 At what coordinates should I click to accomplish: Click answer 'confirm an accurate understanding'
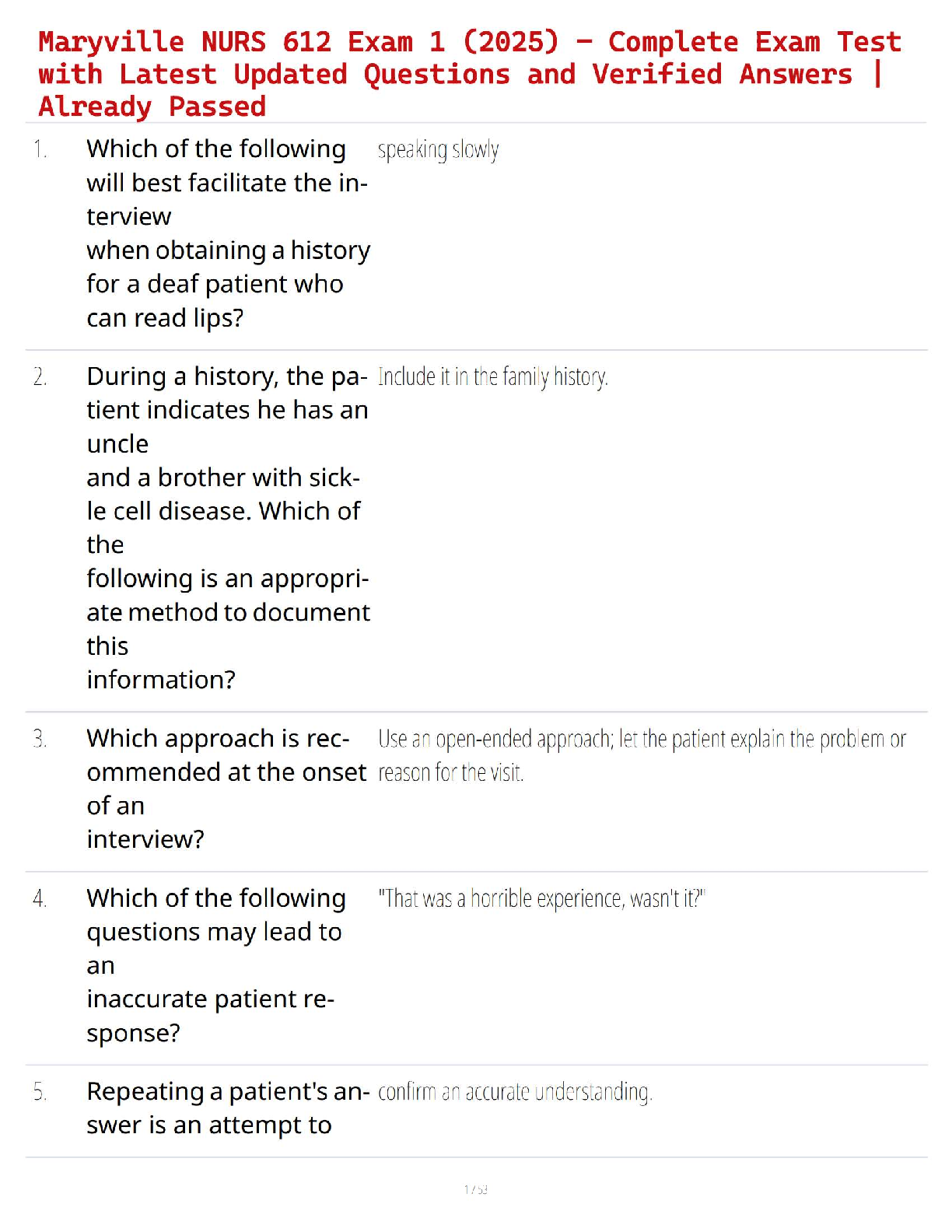tap(515, 1092)
